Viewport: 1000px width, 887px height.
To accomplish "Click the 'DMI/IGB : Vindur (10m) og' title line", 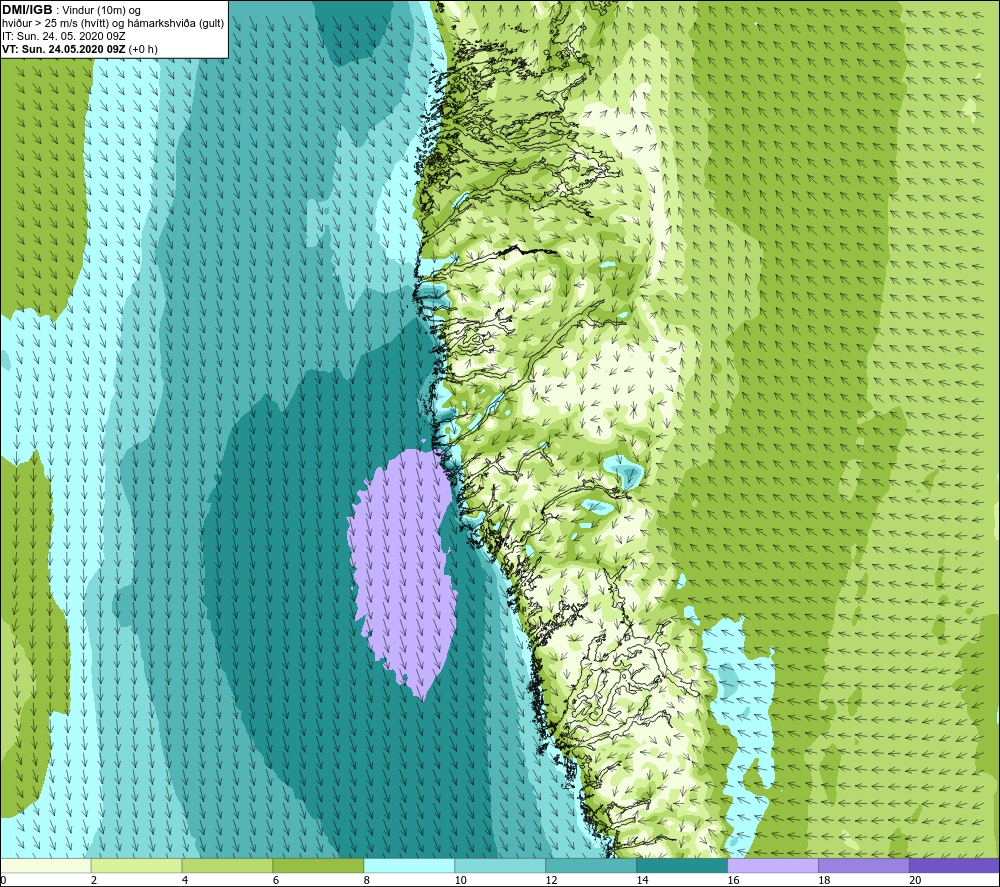I will pos(71,10).
